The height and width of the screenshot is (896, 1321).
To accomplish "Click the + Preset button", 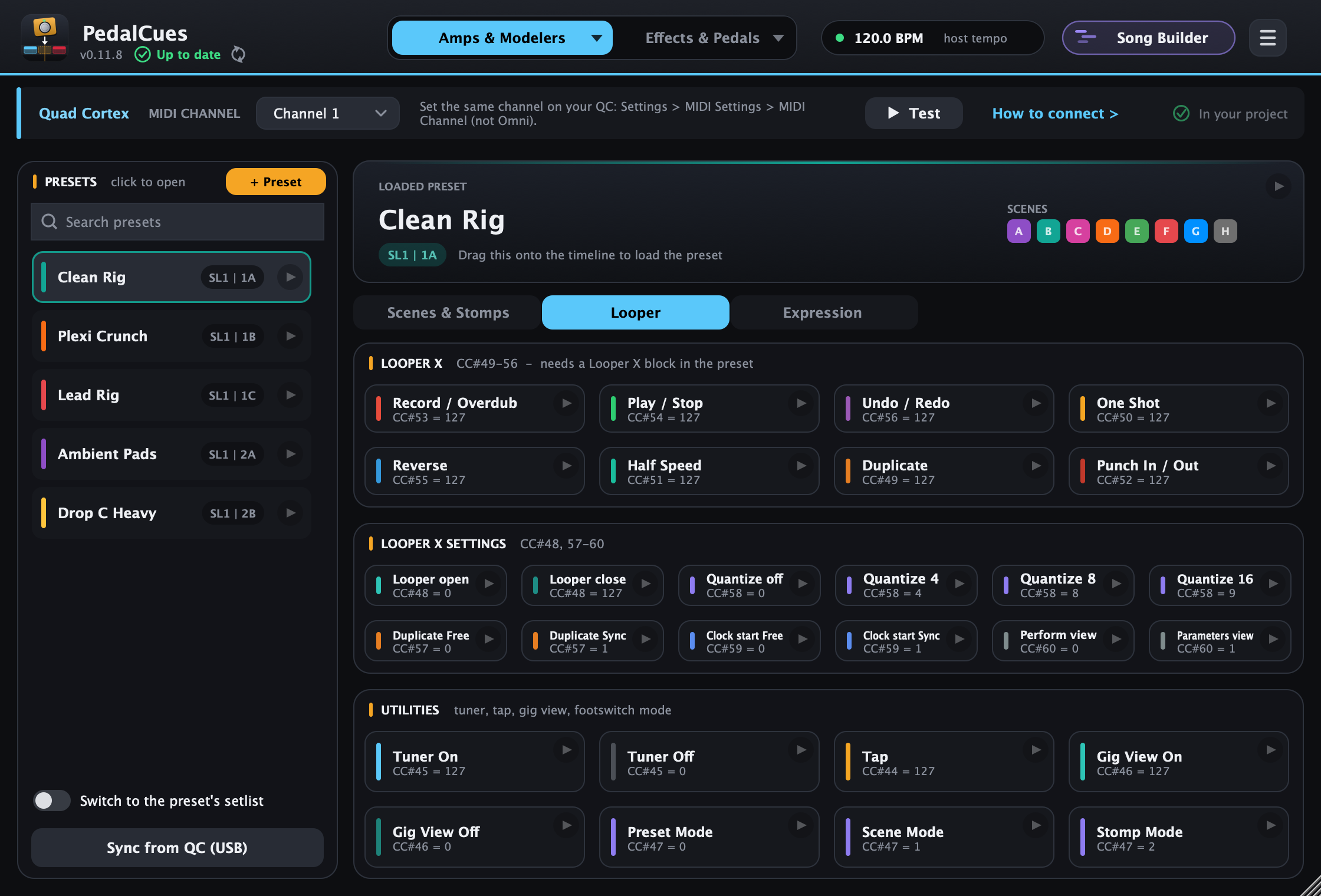I will pyautogui.click(x=276, y=182).
